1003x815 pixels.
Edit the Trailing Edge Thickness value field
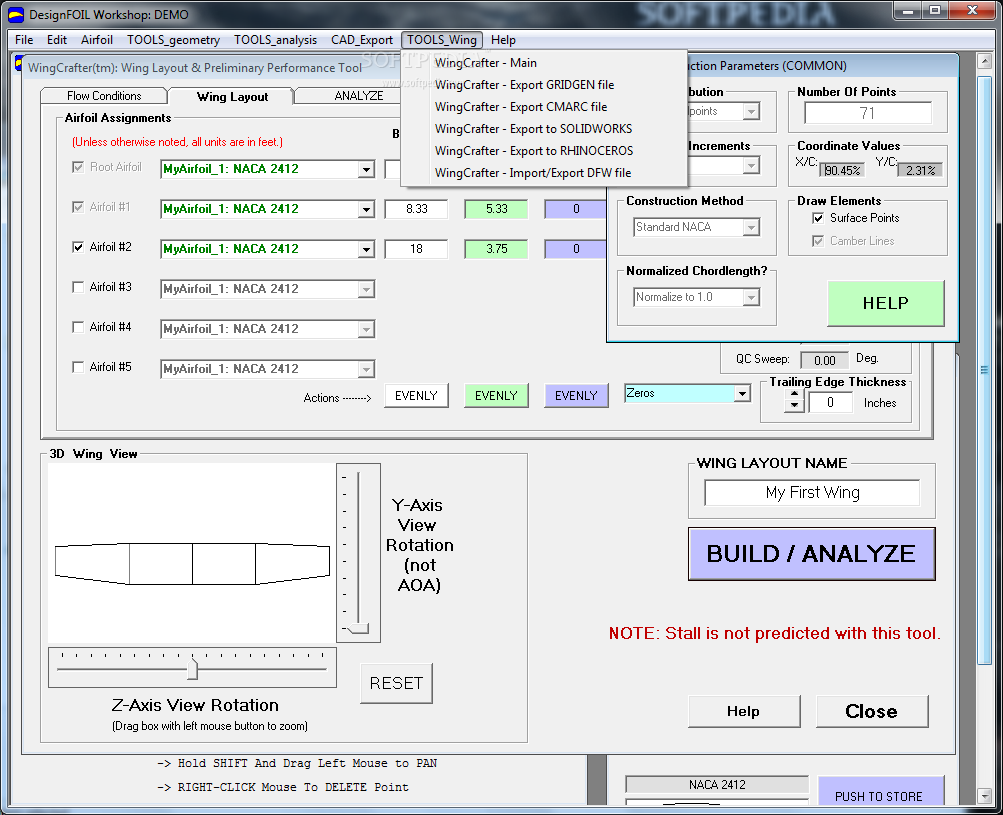[830, 402]
